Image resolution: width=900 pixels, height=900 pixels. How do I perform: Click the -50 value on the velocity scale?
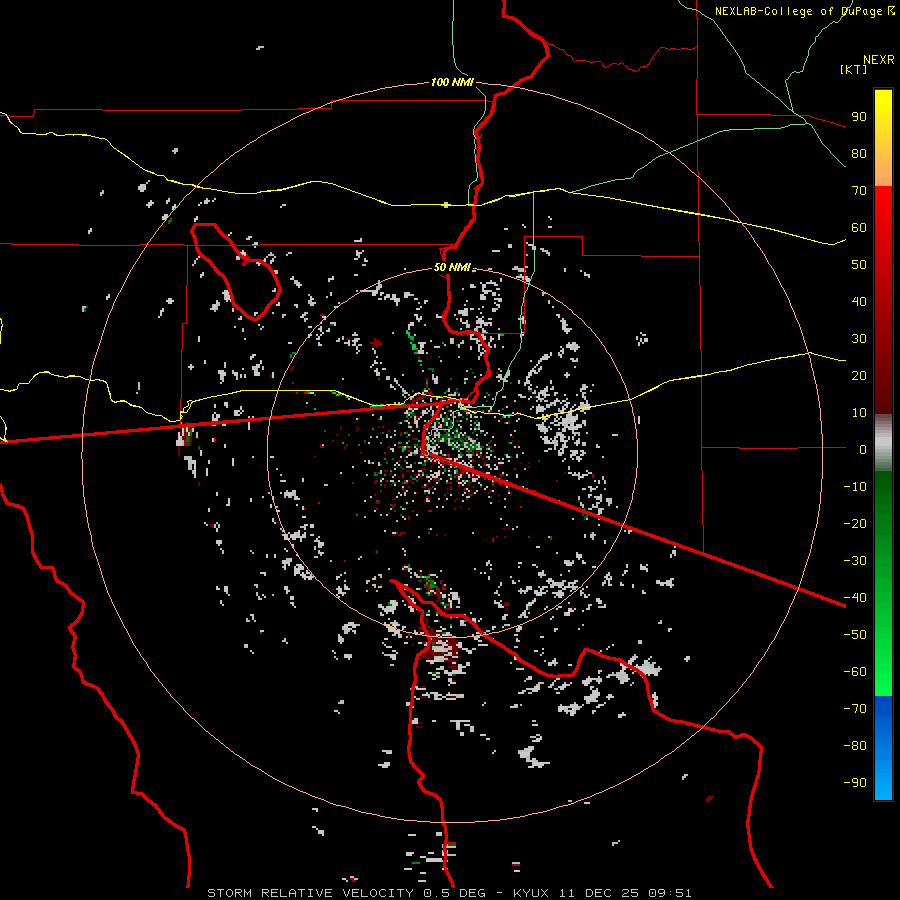pos(855,635)
